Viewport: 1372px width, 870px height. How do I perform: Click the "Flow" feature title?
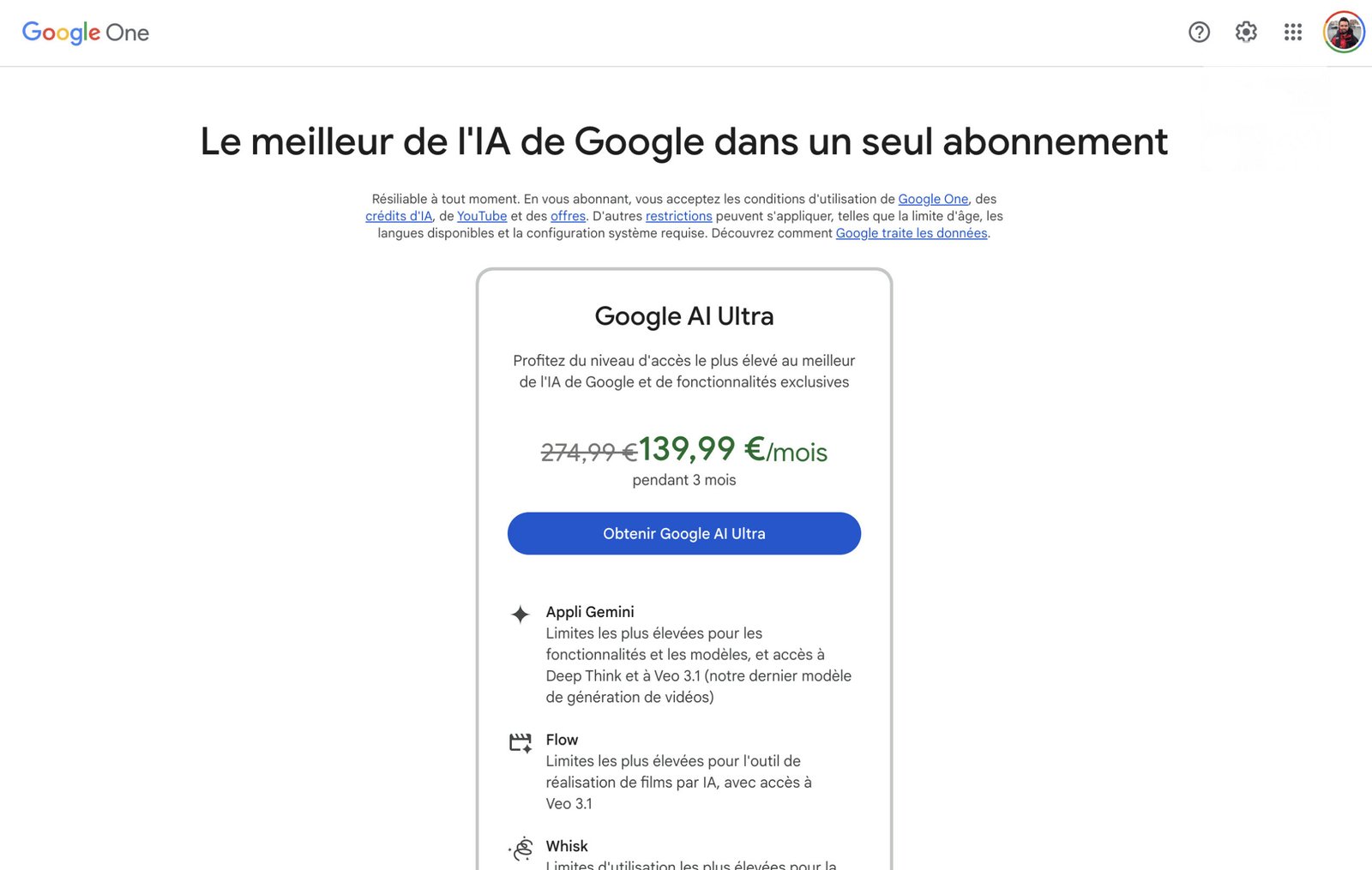562,740
